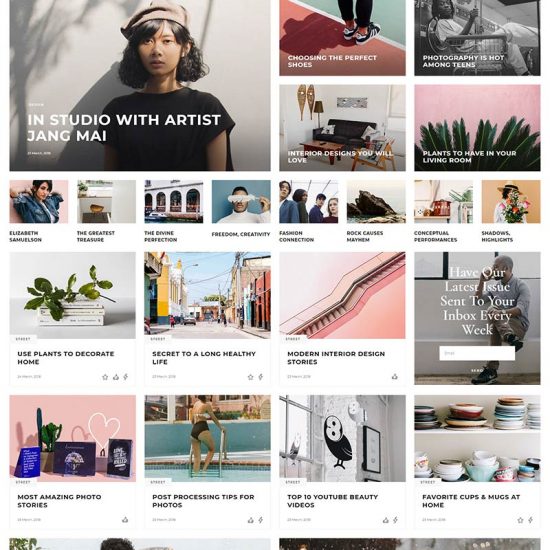Click Interior Designs You Will Love title

click(340, 156)
